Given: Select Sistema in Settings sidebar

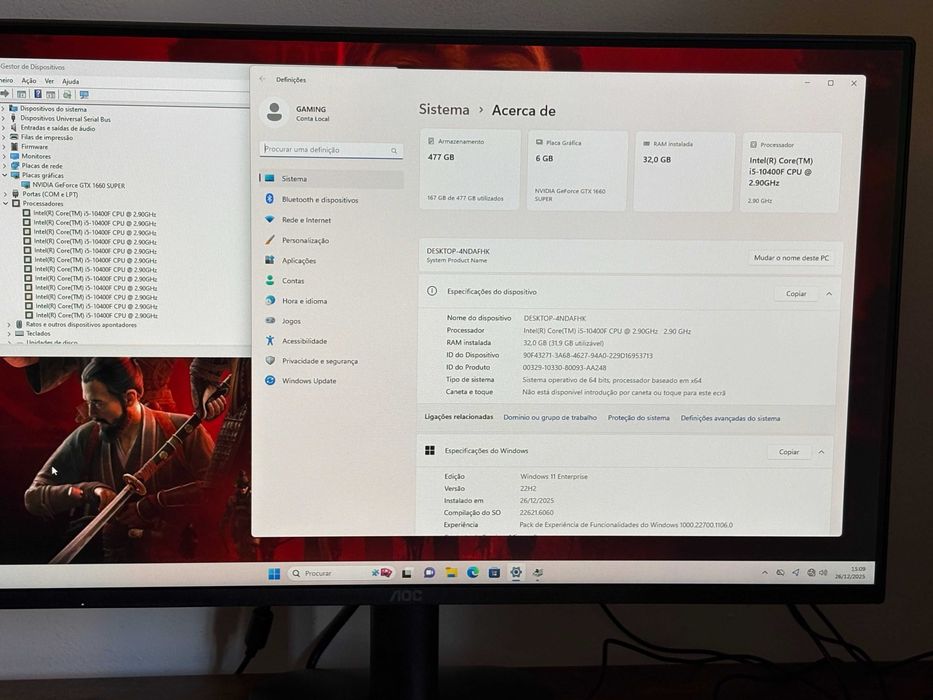Looking at the screenshot, I should point(331,179).
